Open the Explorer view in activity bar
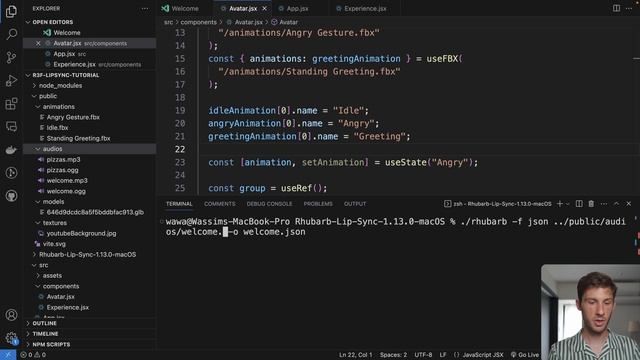 (x=11, y=11)
